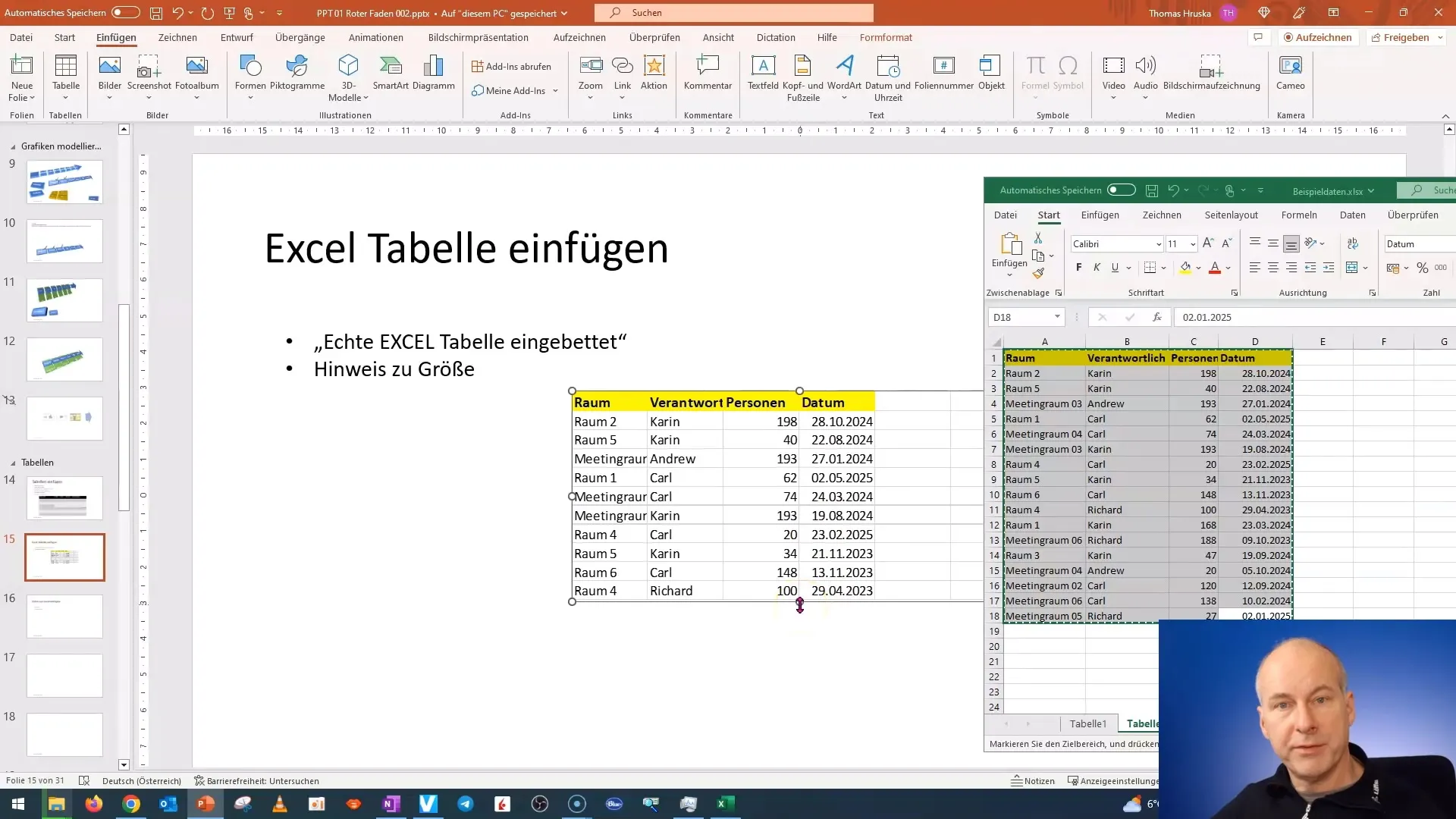Open the font color A in Excel
Image resolution: width=1456 pixels, height=819 pixels.
[x=1215, y=268]
